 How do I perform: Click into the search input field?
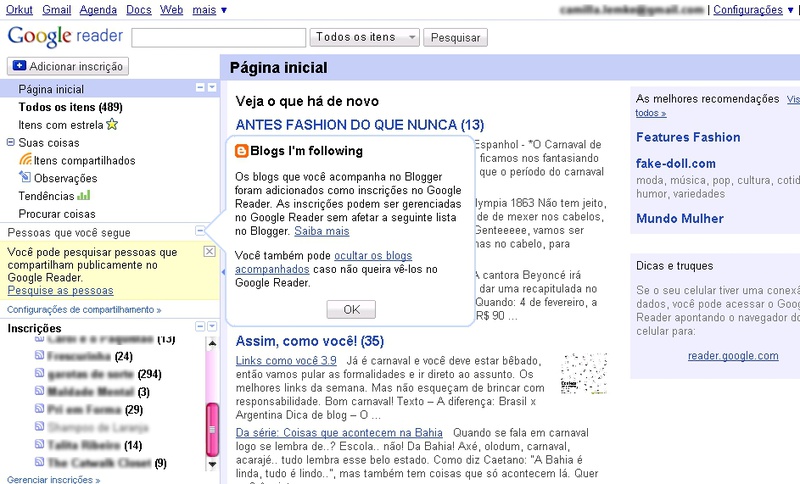point(218,37)
